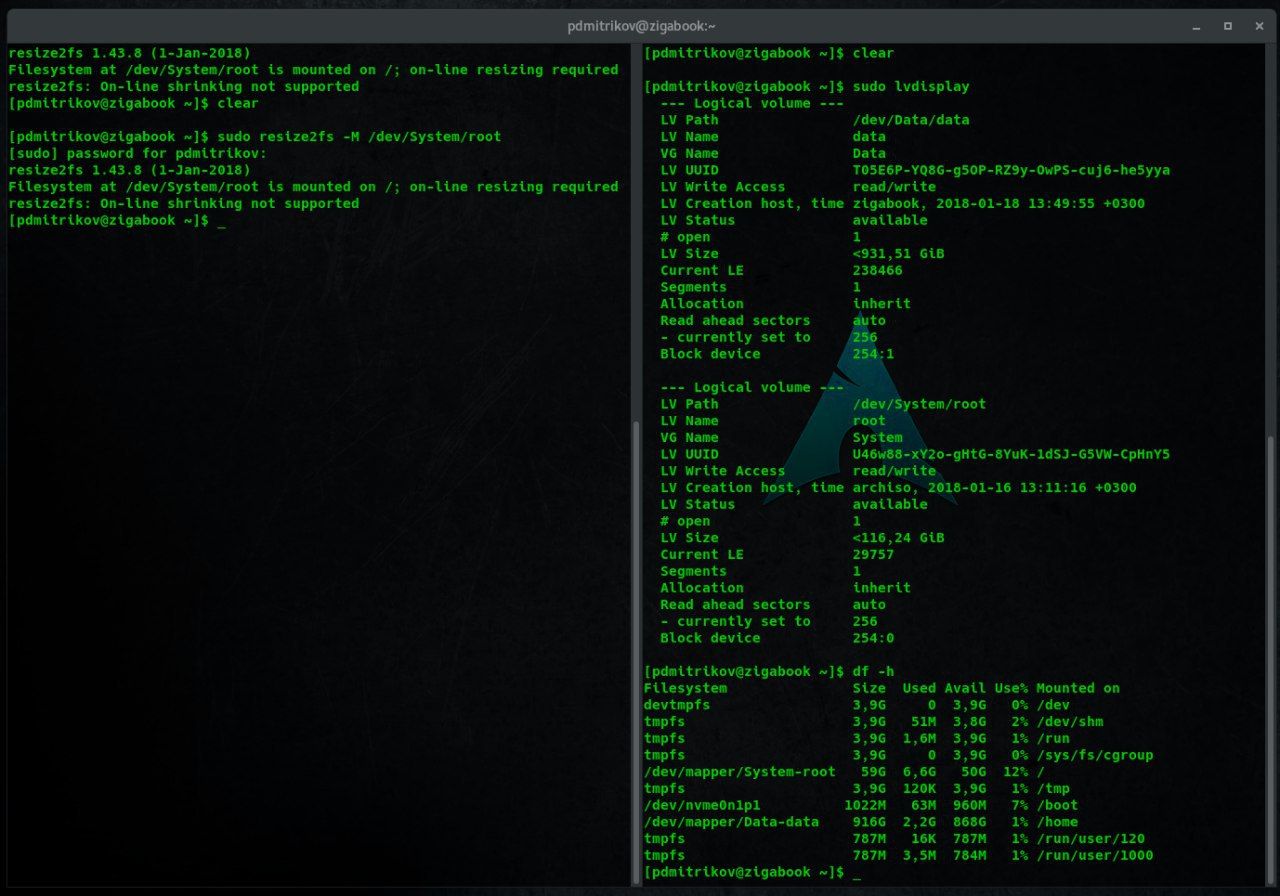Click the '/boot' mount point
1280x896 pixels.
[x=1057, y=805]
